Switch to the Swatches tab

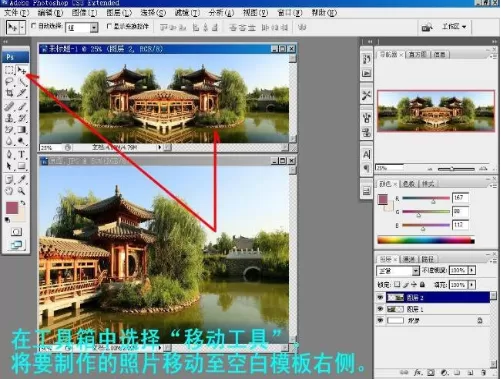409,184
